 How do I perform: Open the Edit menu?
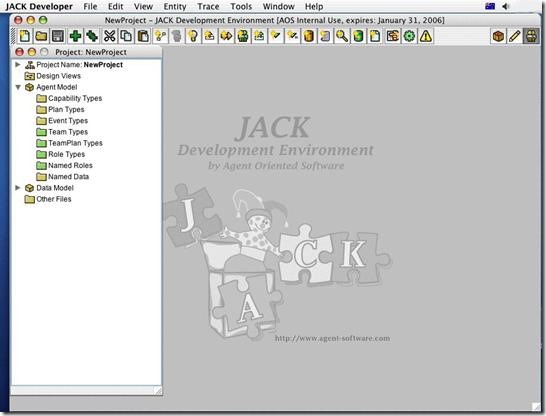(116, 6)
